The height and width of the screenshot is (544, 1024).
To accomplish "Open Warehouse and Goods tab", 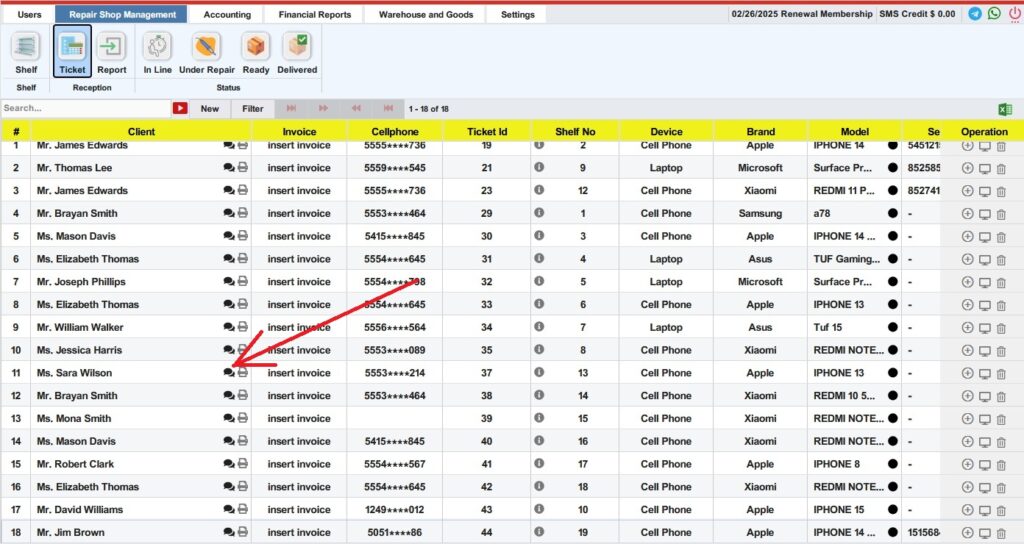I will click(x=426, y=14).
